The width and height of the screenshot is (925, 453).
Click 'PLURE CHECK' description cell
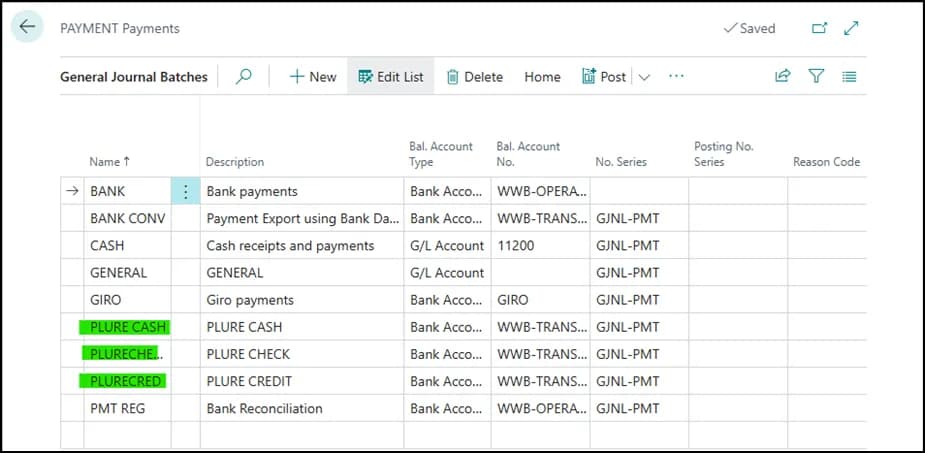(x=302, y=354)
